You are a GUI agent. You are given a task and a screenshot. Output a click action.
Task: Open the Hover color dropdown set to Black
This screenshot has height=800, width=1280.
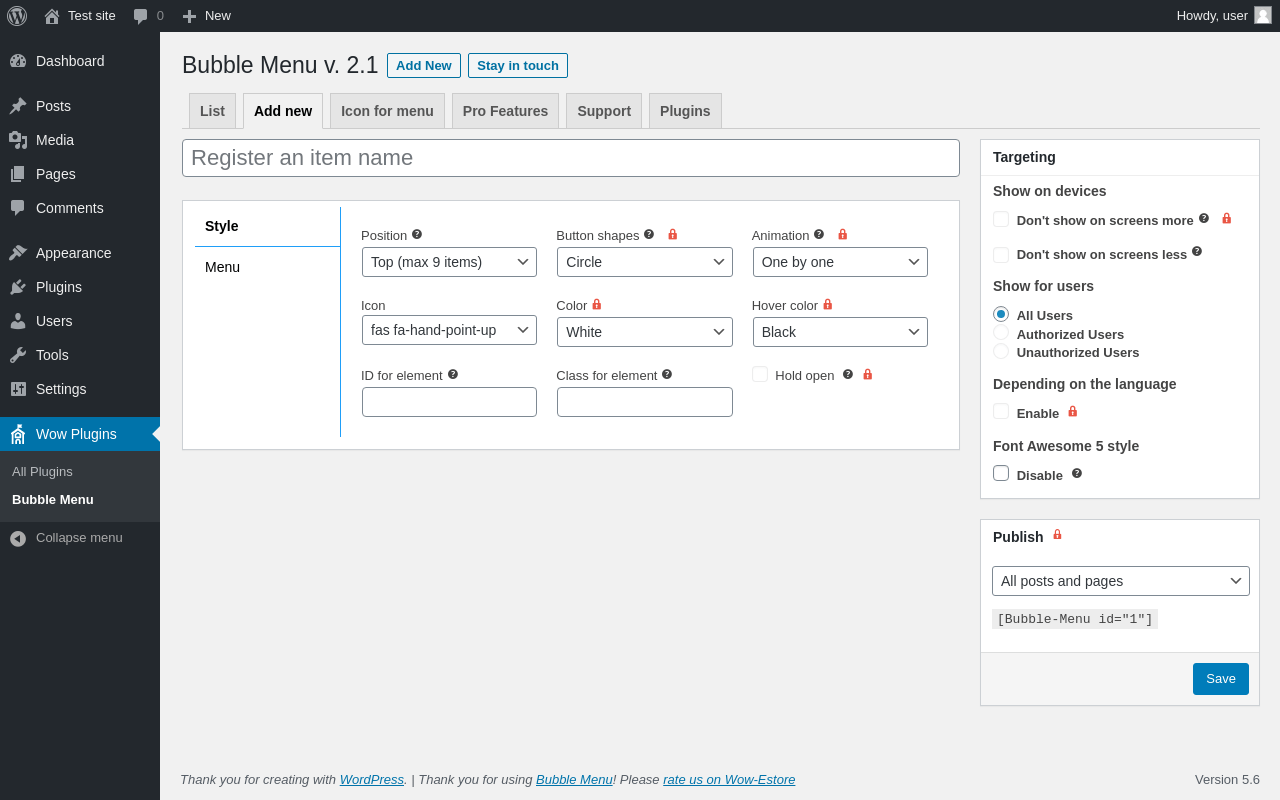840,332
